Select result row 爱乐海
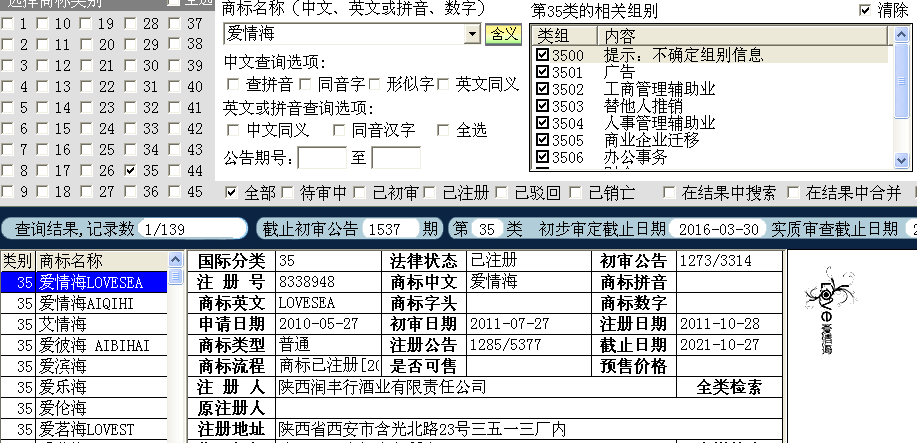 [84, 387]
